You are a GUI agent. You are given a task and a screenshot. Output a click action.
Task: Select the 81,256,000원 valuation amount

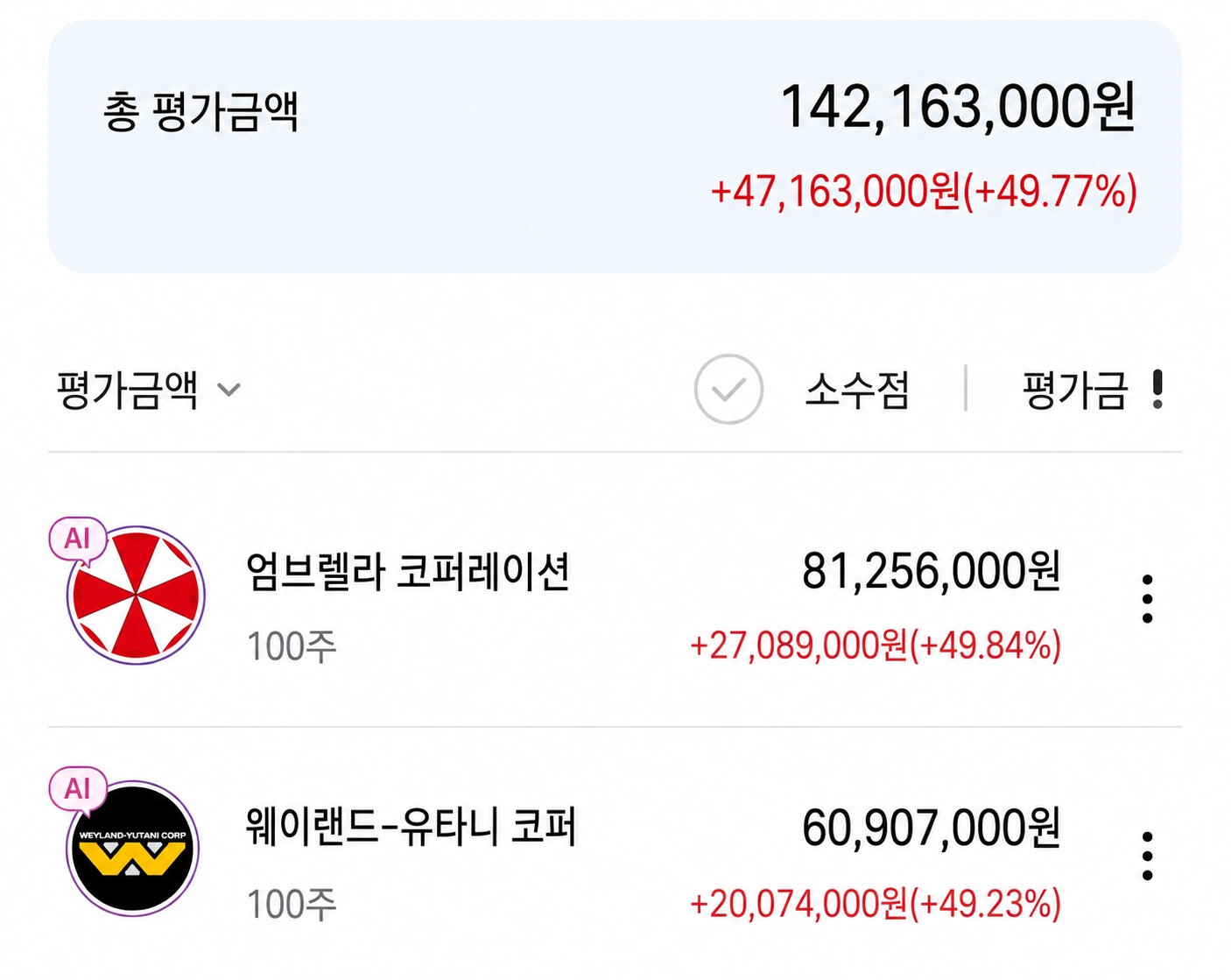[932, 571]
